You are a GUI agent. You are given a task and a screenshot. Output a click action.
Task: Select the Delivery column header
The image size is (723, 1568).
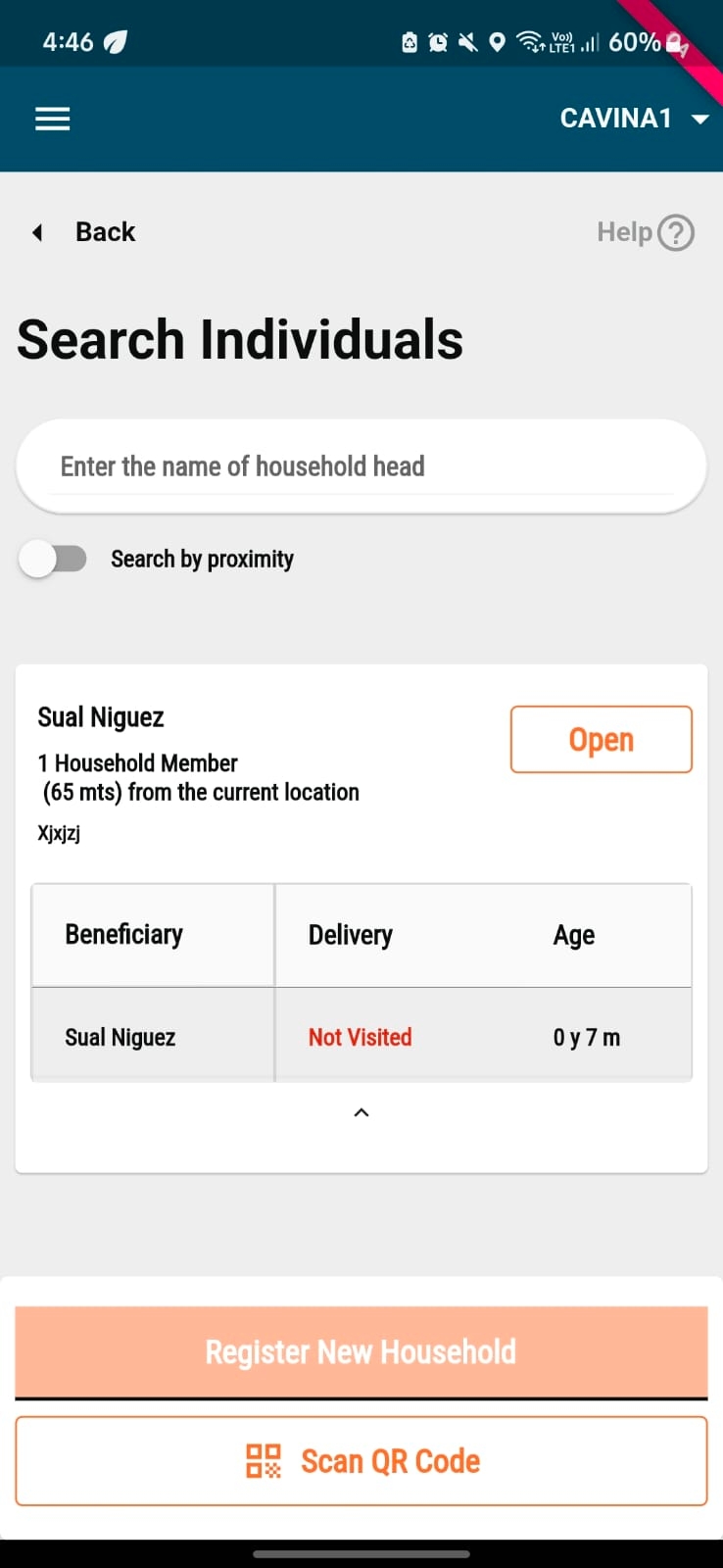point(351,935)
